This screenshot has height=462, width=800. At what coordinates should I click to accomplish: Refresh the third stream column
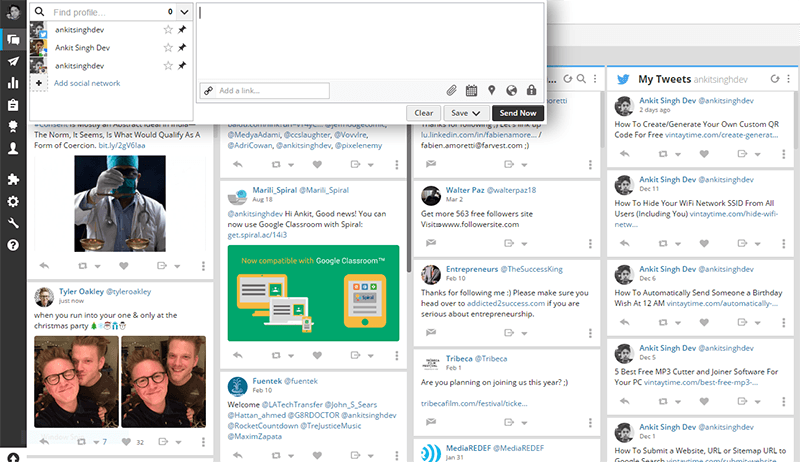click(567, 79)
